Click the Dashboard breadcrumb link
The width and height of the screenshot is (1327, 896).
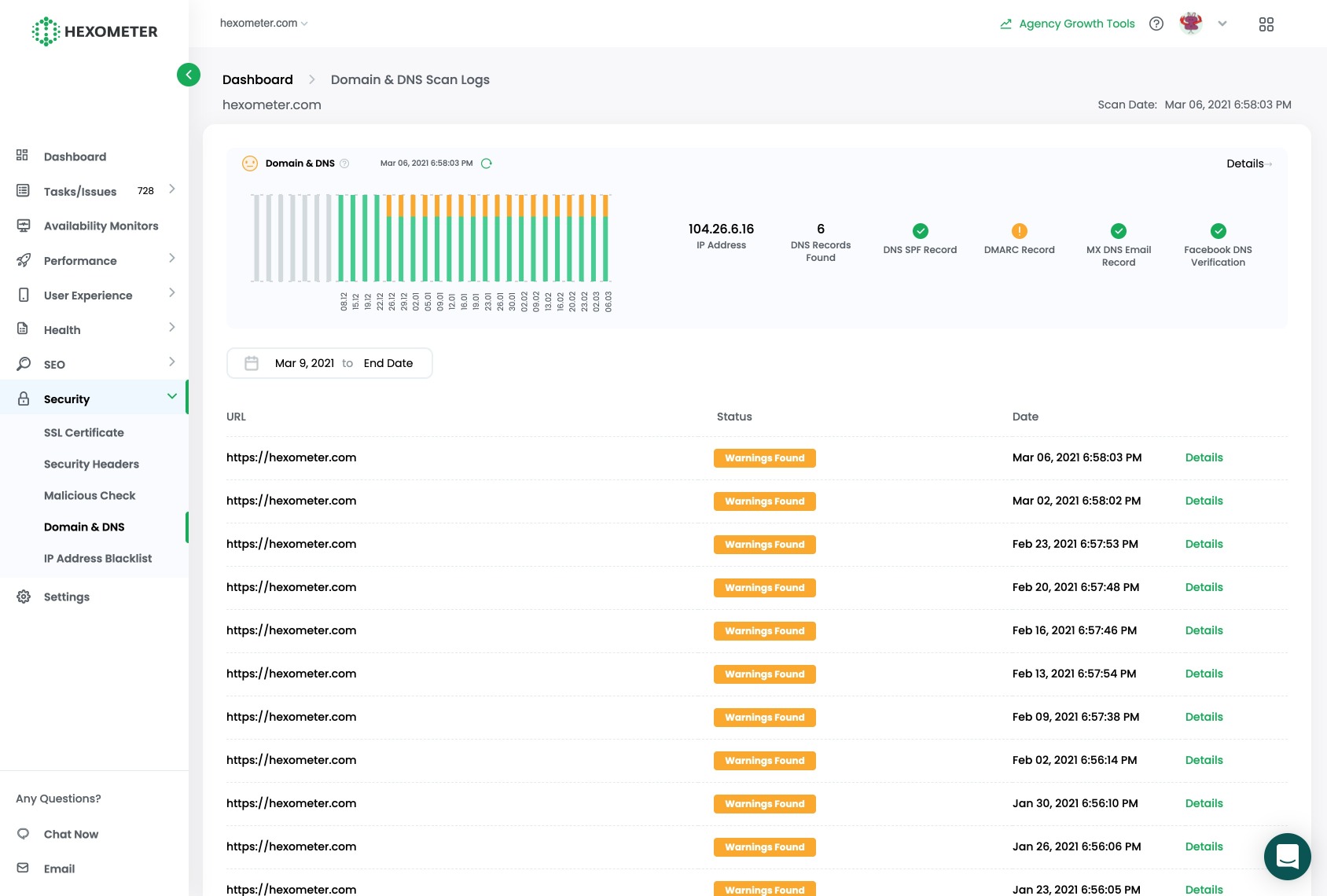coord(257,79)
